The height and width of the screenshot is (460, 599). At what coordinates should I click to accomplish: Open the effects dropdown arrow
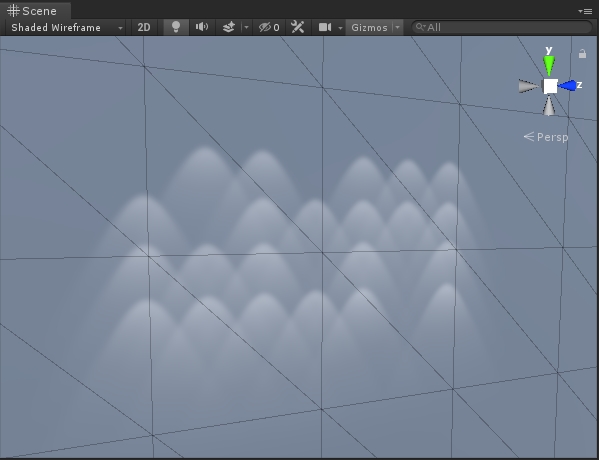[246, 27]
